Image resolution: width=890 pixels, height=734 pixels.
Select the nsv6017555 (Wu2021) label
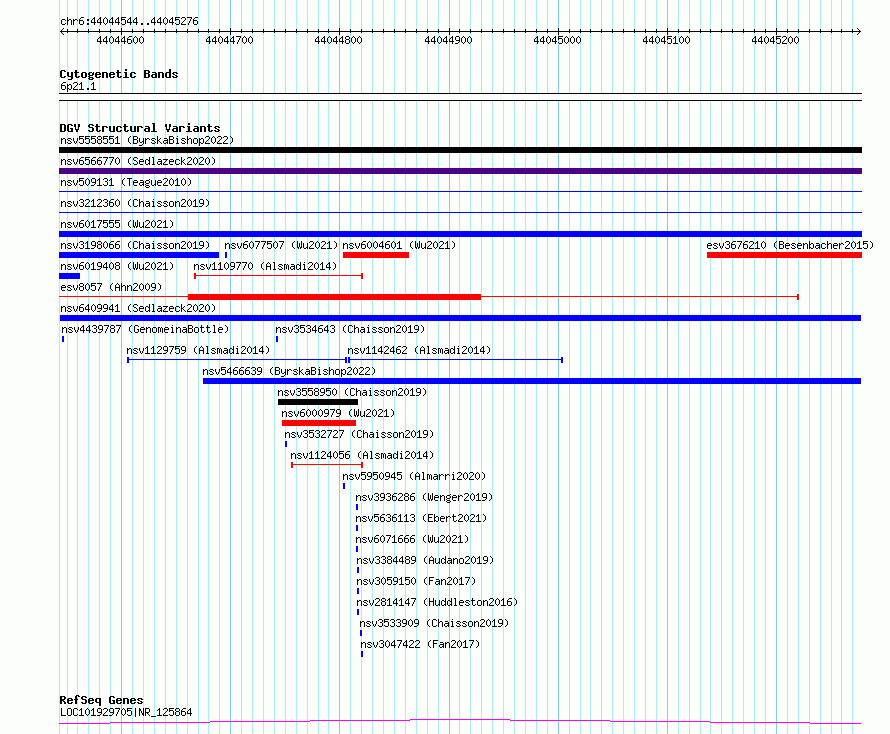pyautogui.click(x=117, y=224)
